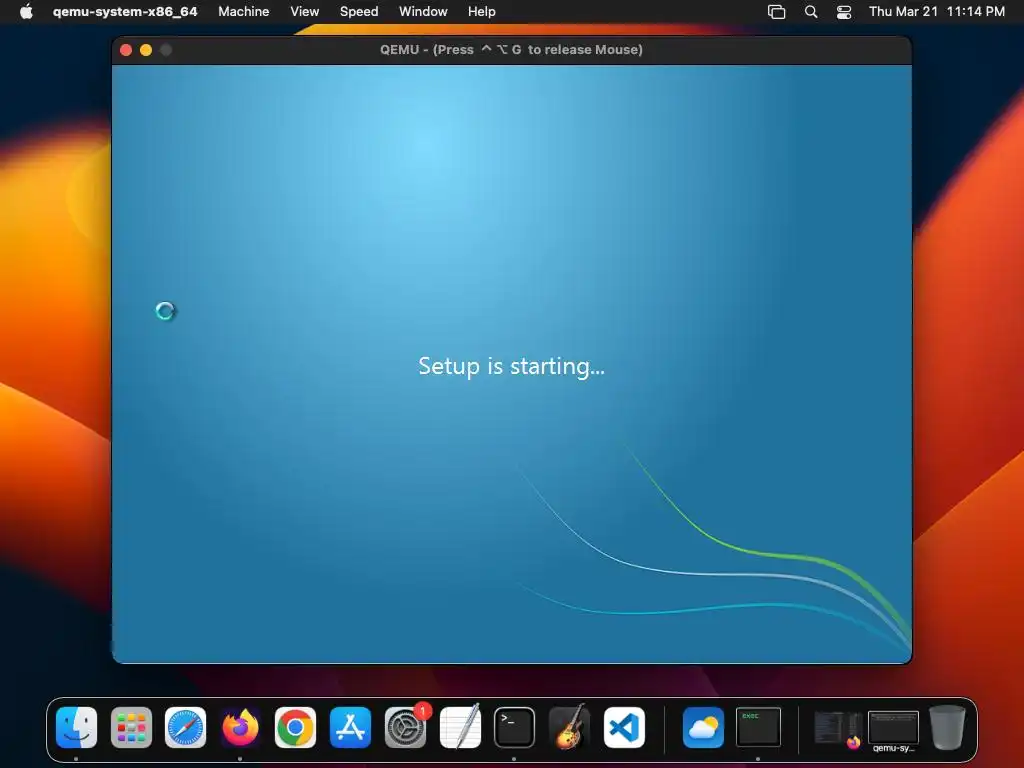Open the Help menu
Screen dimensions: 1024x768
click(481, 11)
